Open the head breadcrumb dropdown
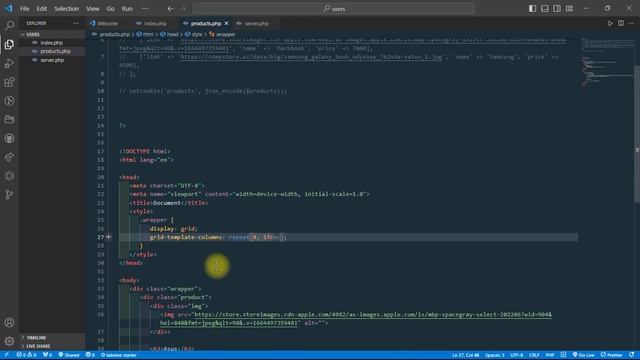The width and height of the screenshot is (640, 360). pyautogui.click(x=169, y=34)
